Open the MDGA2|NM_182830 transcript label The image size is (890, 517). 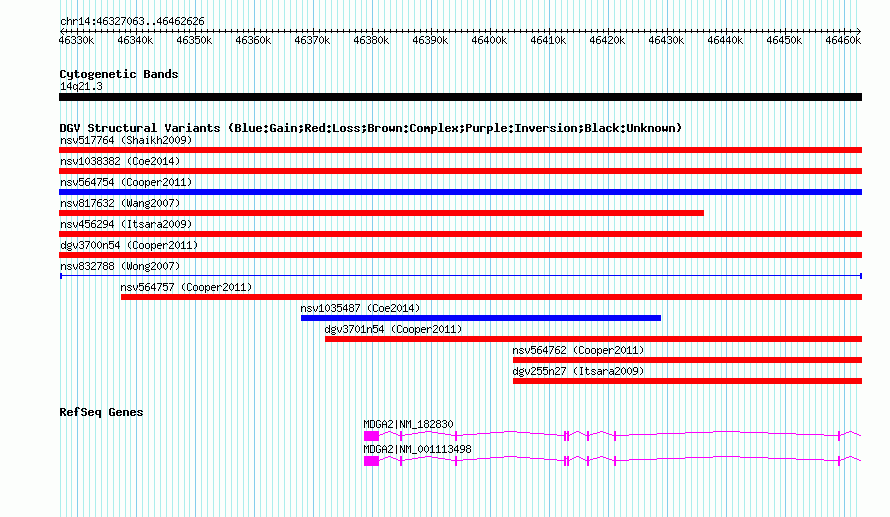pyautogui.click(x=409, y=424)
